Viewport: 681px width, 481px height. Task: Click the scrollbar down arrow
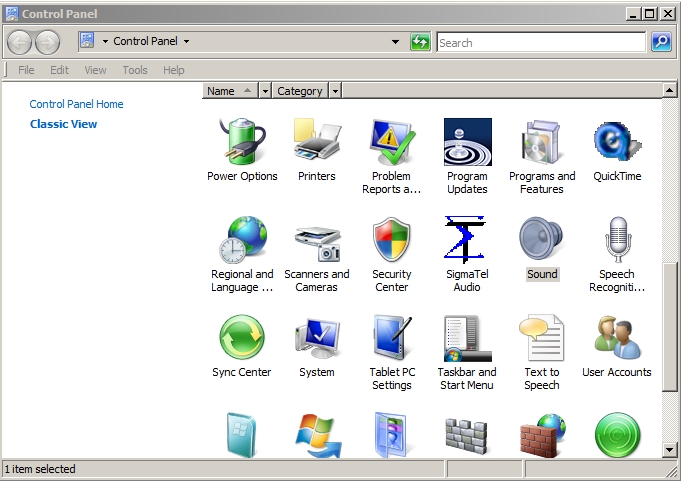[x=670, y=450]
